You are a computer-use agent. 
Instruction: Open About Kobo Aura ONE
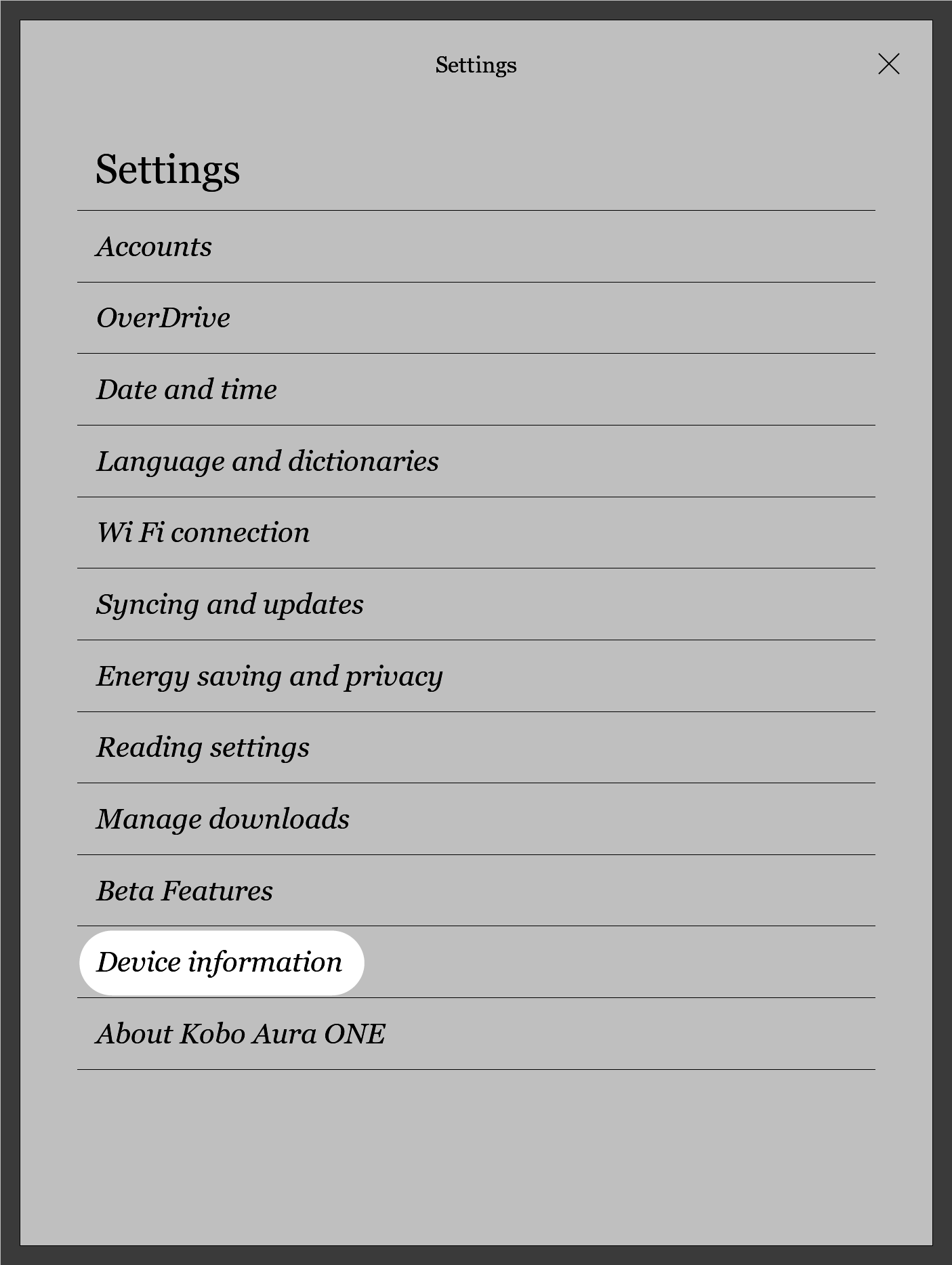tap(241, 1034)
